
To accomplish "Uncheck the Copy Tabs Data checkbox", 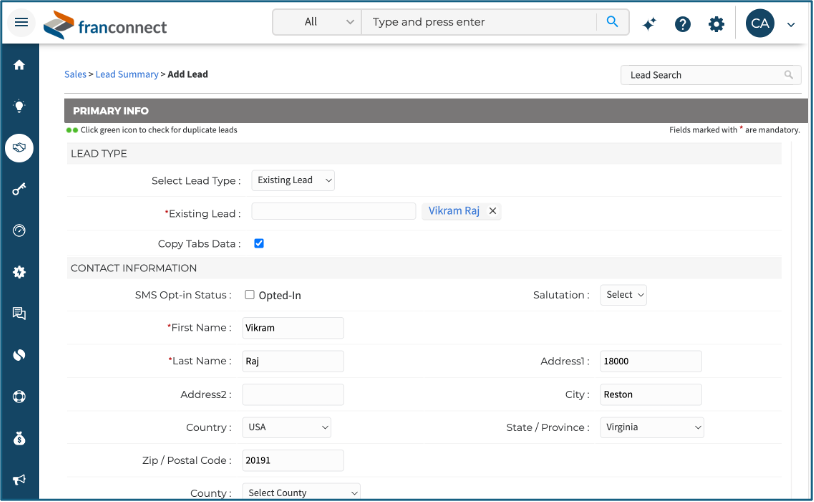I will click(x=259, y=243).
